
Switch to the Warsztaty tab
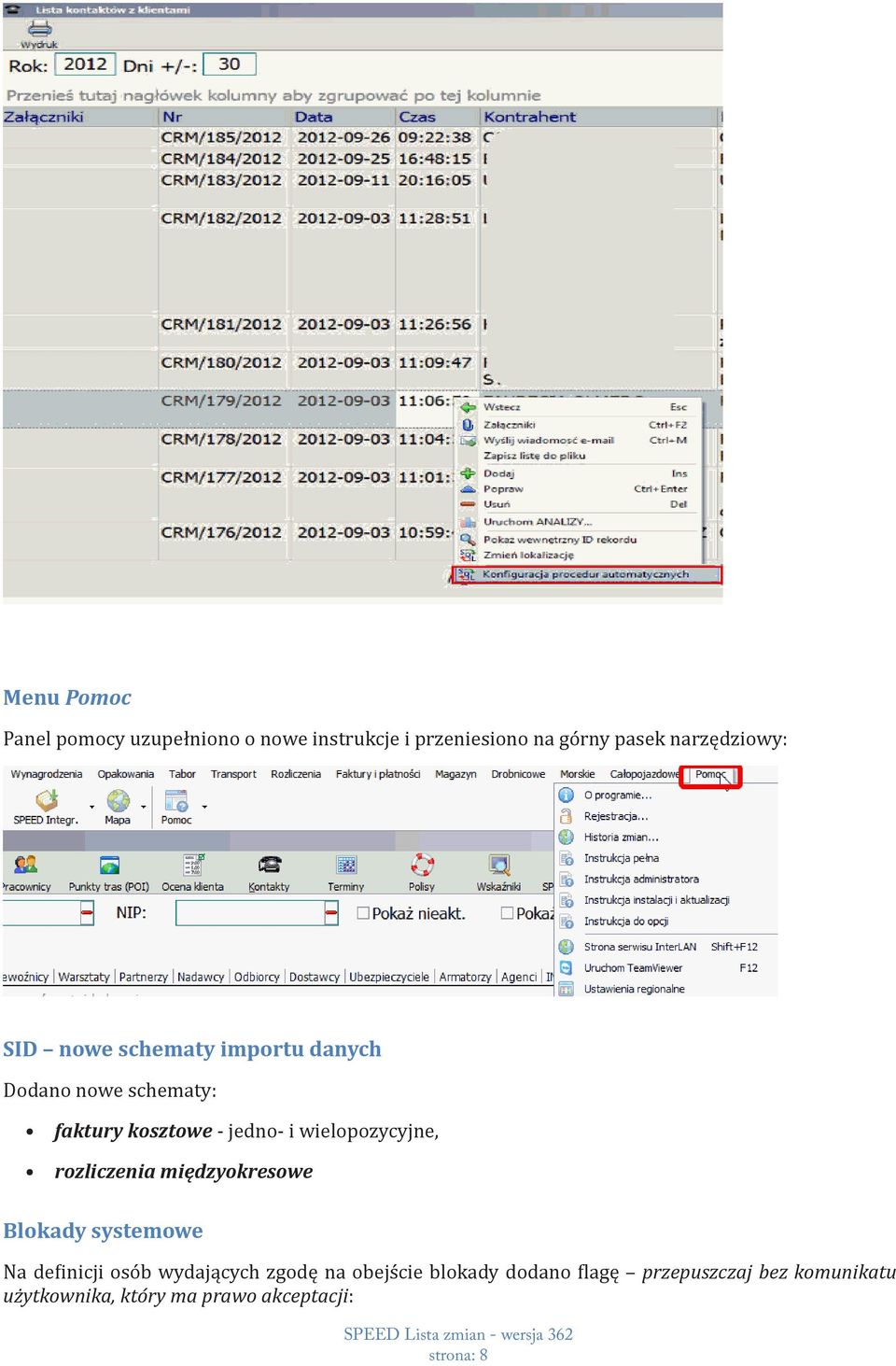pyautogui.click(x=84, y=977)
